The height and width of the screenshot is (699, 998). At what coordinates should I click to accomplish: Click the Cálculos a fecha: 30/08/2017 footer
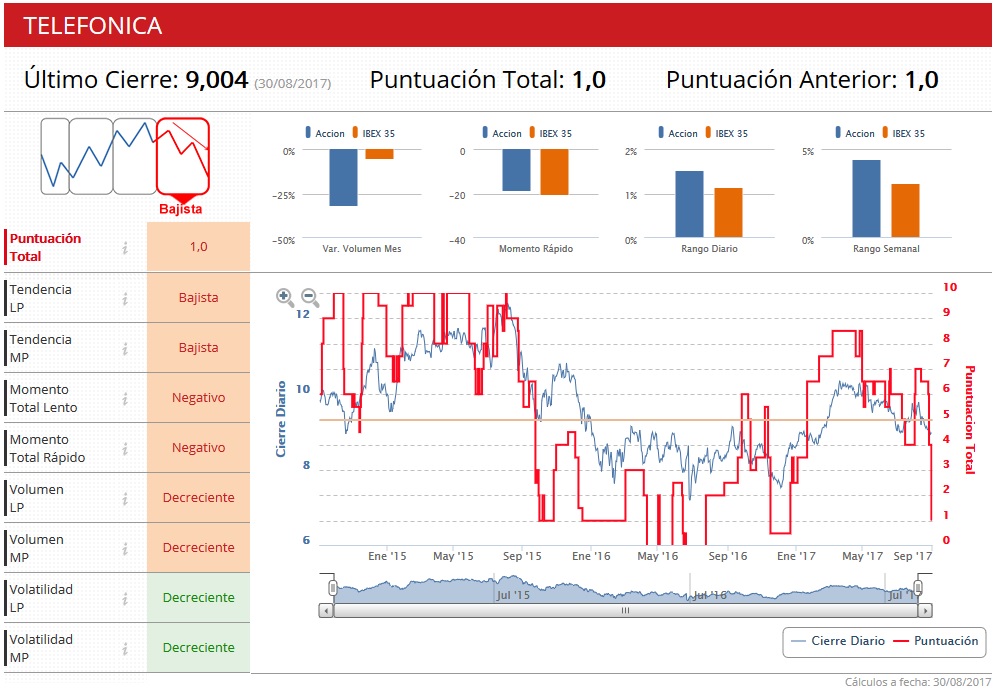coord(918,682)
